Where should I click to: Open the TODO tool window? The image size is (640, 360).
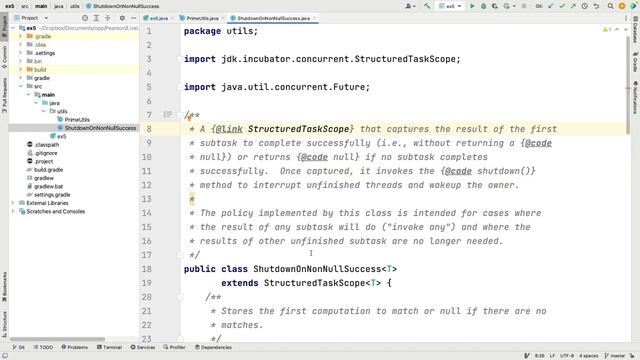coord(43,347)
